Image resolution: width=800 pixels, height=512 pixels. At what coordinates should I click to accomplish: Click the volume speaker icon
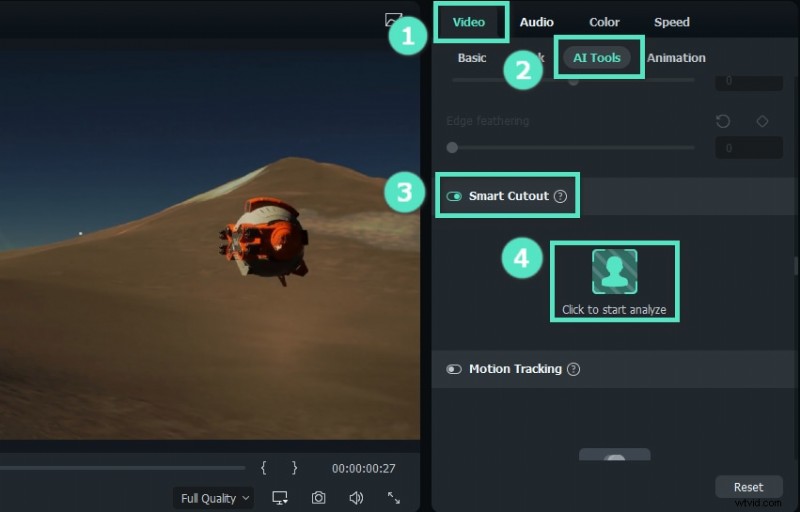[355, 498]
